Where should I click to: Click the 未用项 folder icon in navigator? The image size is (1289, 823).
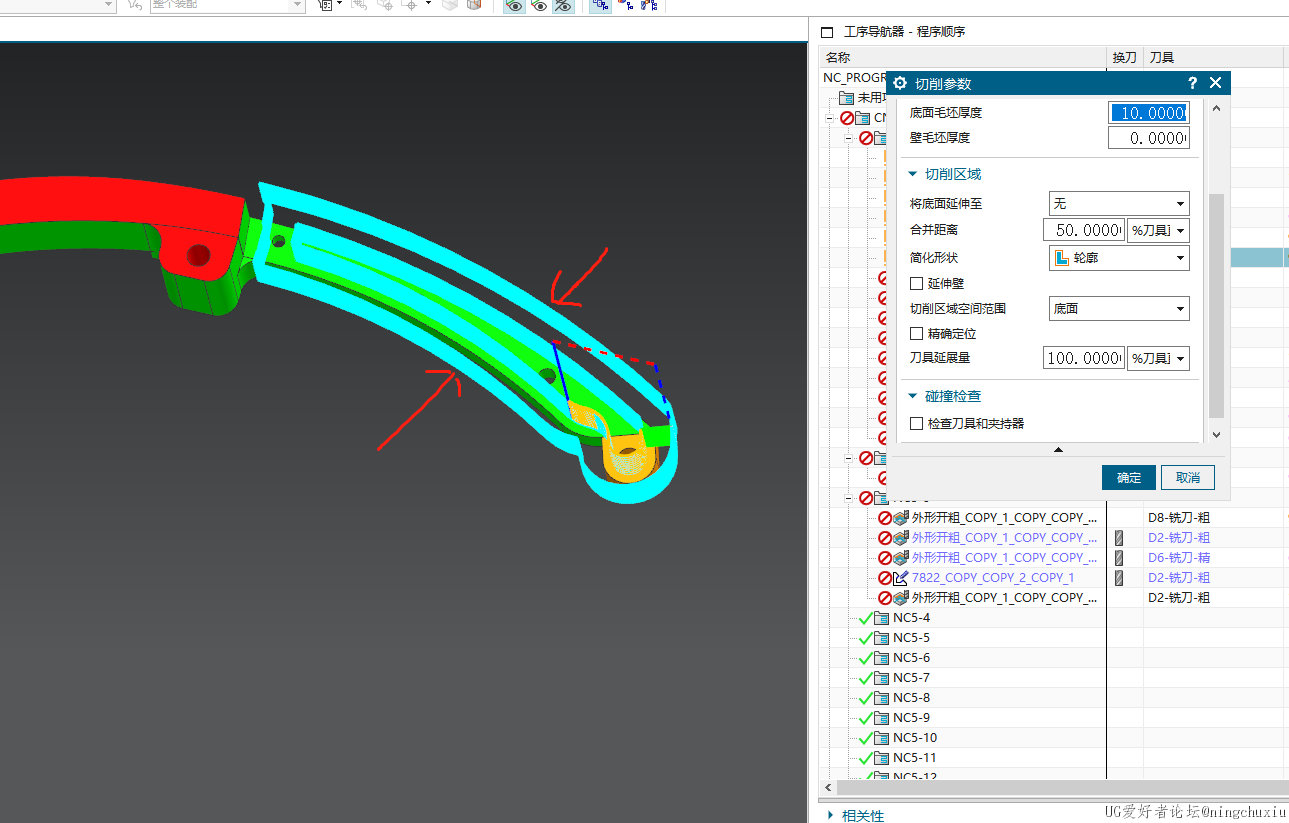click(846, 98)
